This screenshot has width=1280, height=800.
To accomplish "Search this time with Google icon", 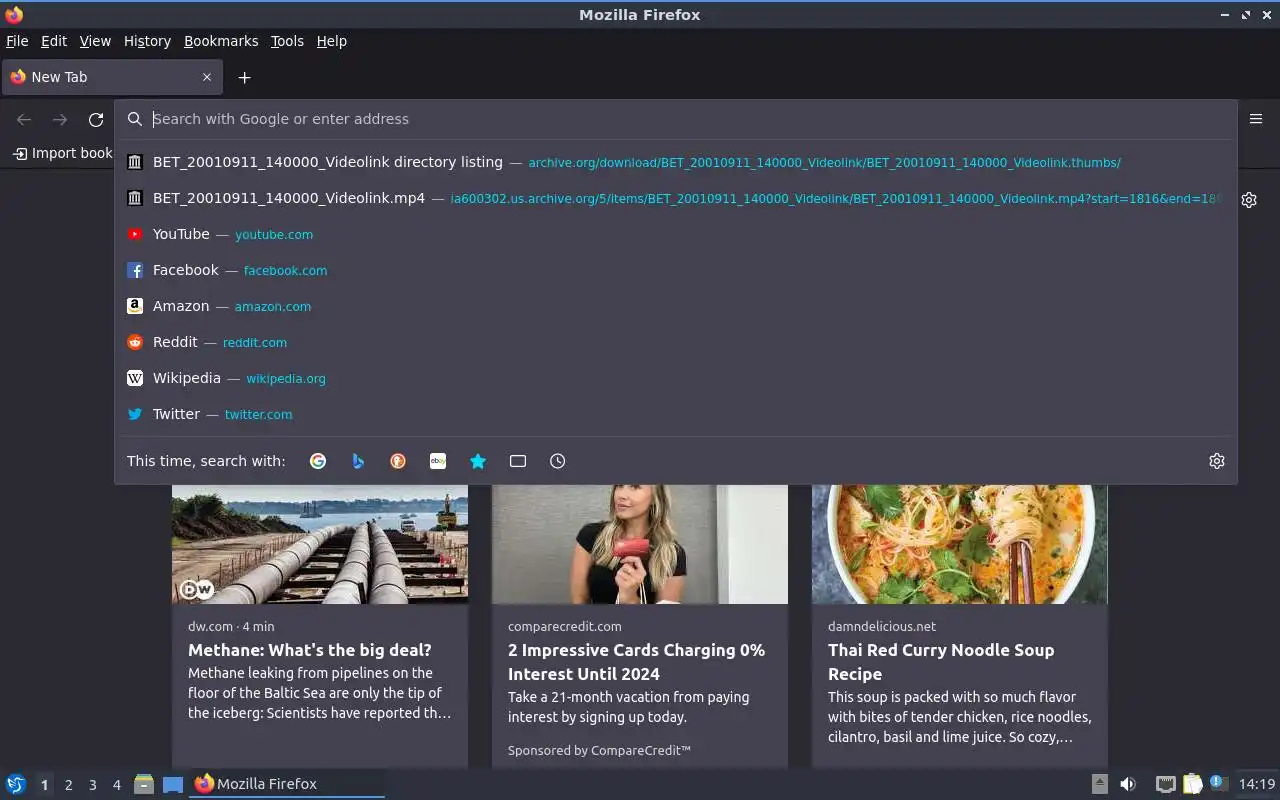I will pyautogui.click(x=318, y=461).
